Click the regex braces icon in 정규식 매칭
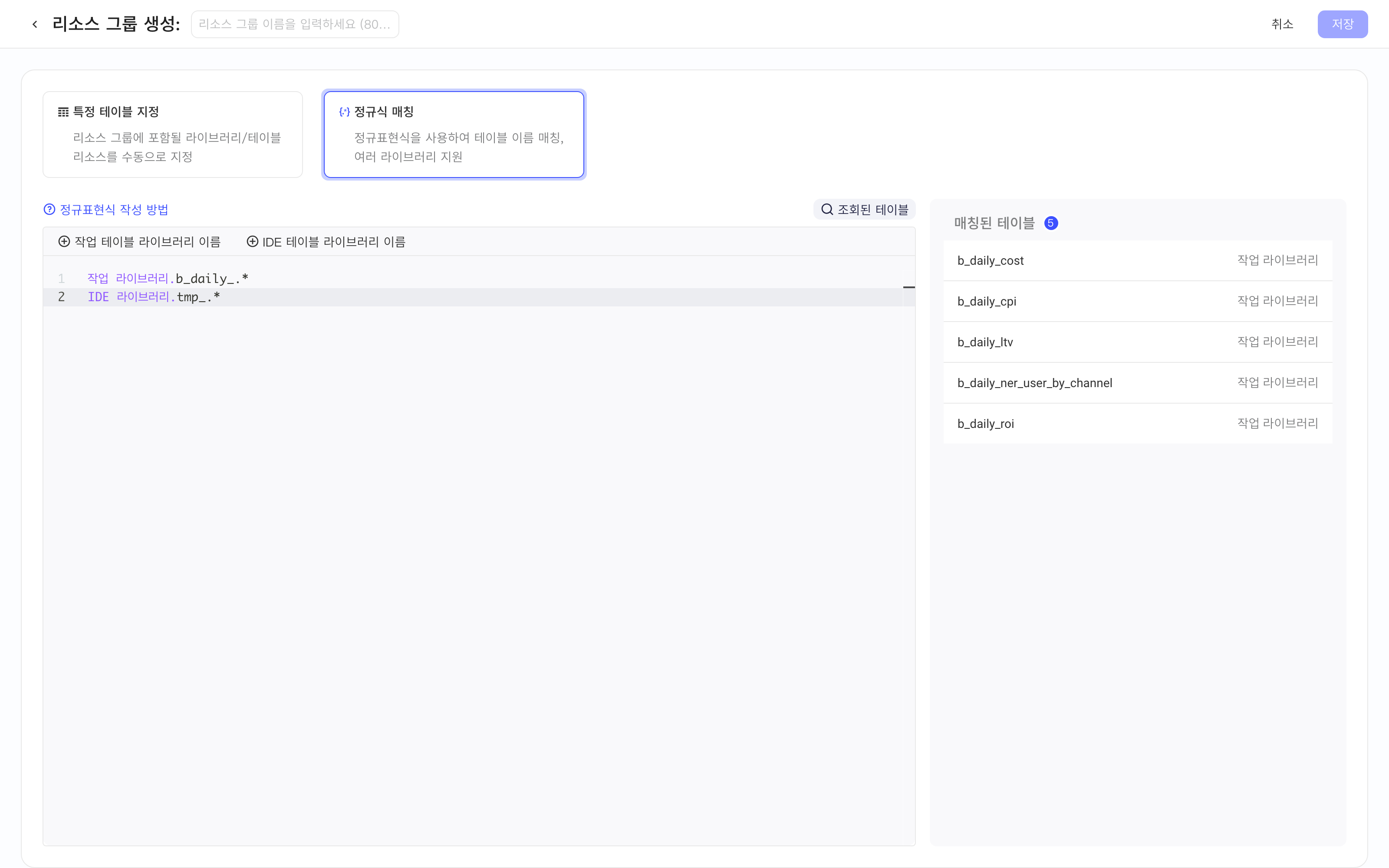This screenshot has width=1389, height=868. click(344, 112)
